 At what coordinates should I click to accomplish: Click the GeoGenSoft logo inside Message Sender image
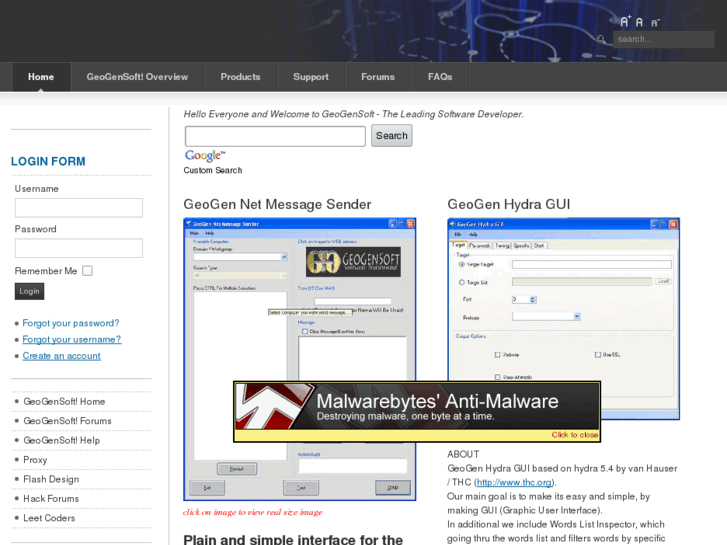pyautogui.click(x=353, y=262)
